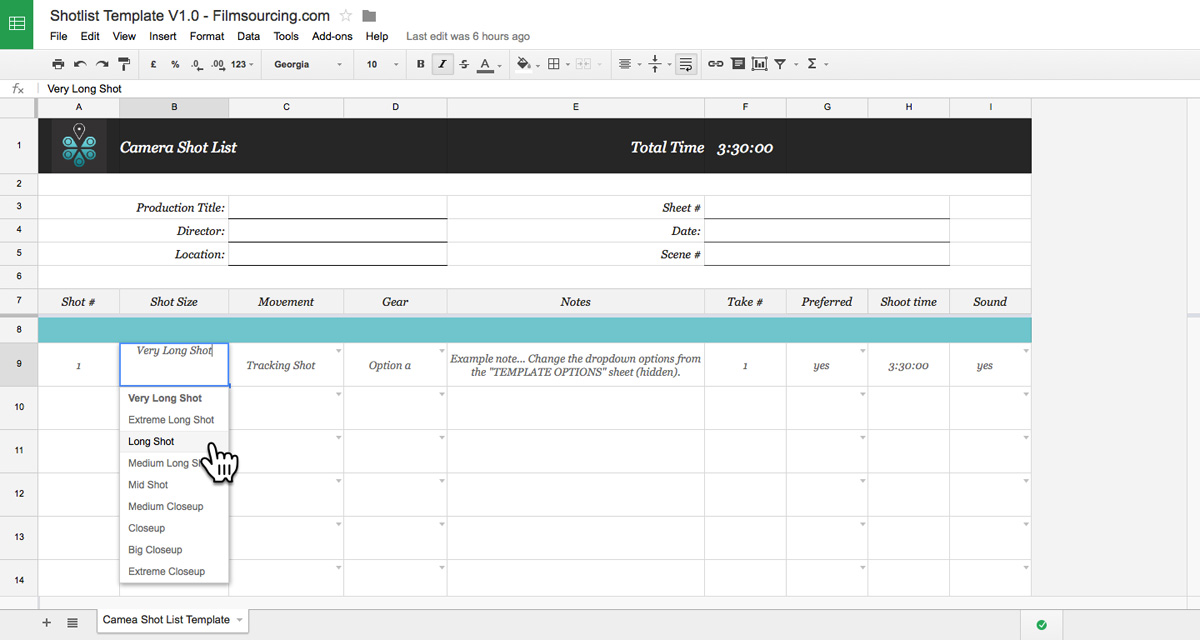Open the File menu
Screen dimensions: 1200x640
pos(58,36)
